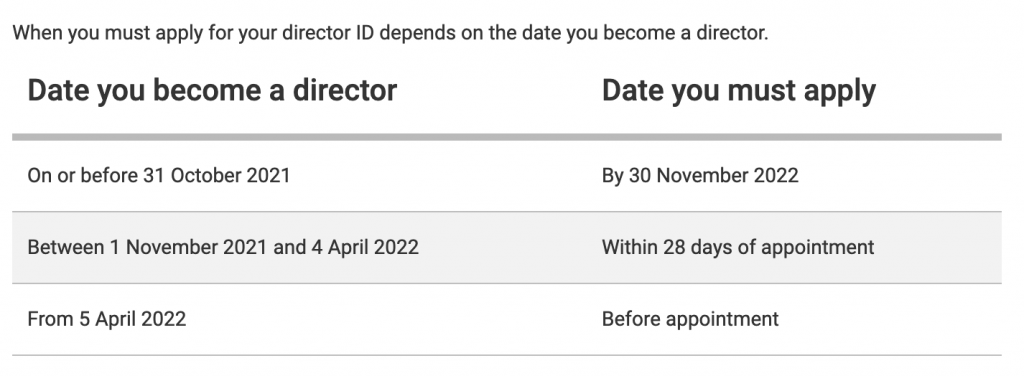Click '31 October 2021' date text
This screenshot has height=376, width=1024.
pos(217,176)
